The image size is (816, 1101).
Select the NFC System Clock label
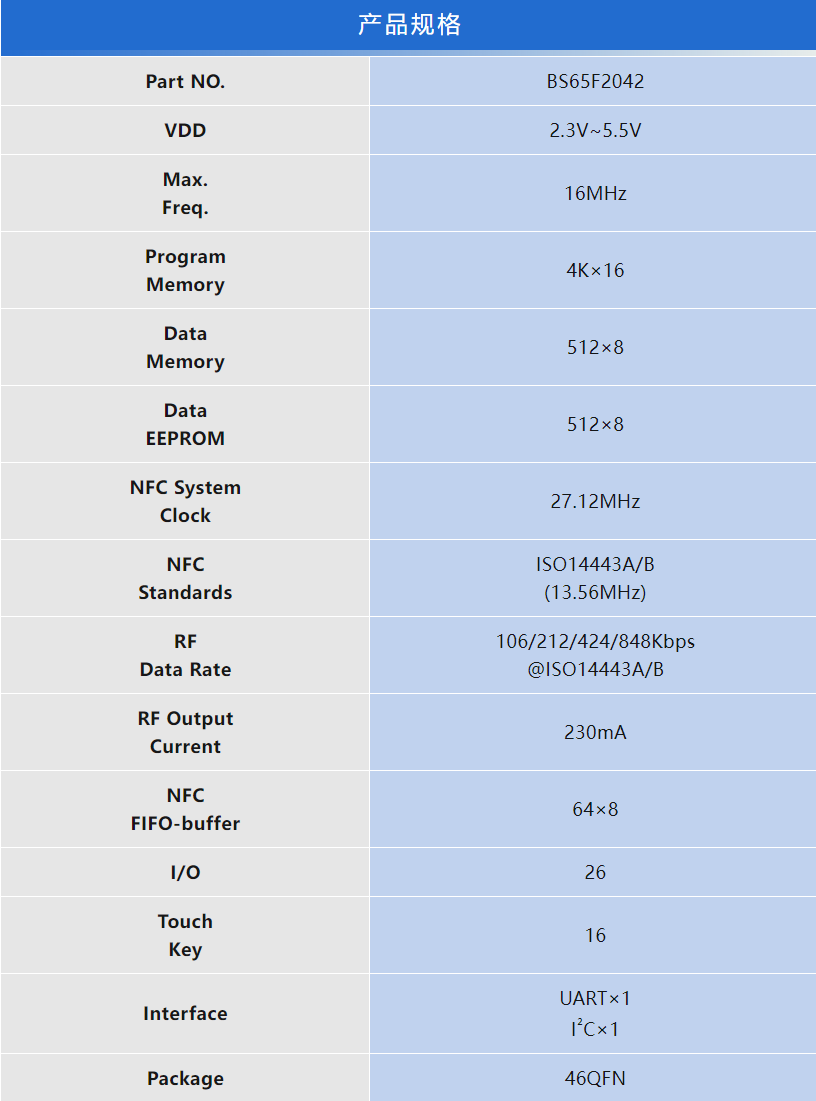pos(185,502)
